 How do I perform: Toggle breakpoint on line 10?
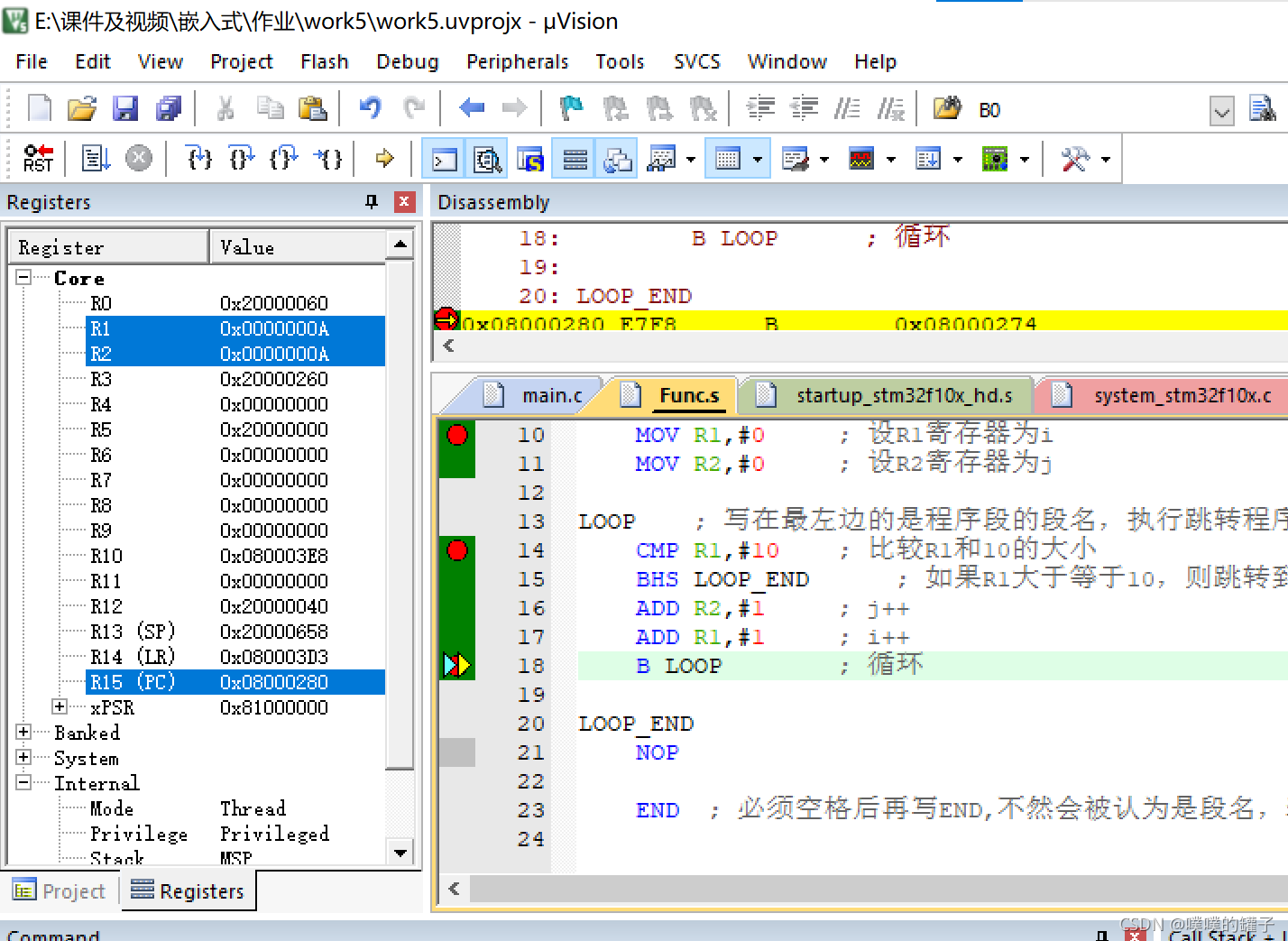click(x=457, y=435)
